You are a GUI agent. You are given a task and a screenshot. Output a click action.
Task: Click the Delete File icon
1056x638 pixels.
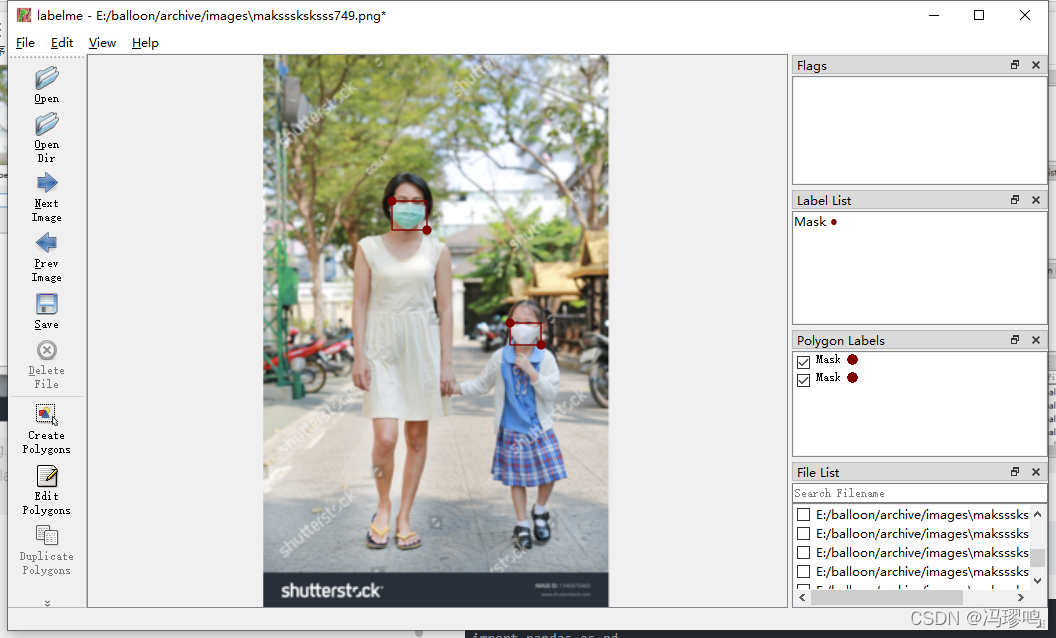coord(46,350)
